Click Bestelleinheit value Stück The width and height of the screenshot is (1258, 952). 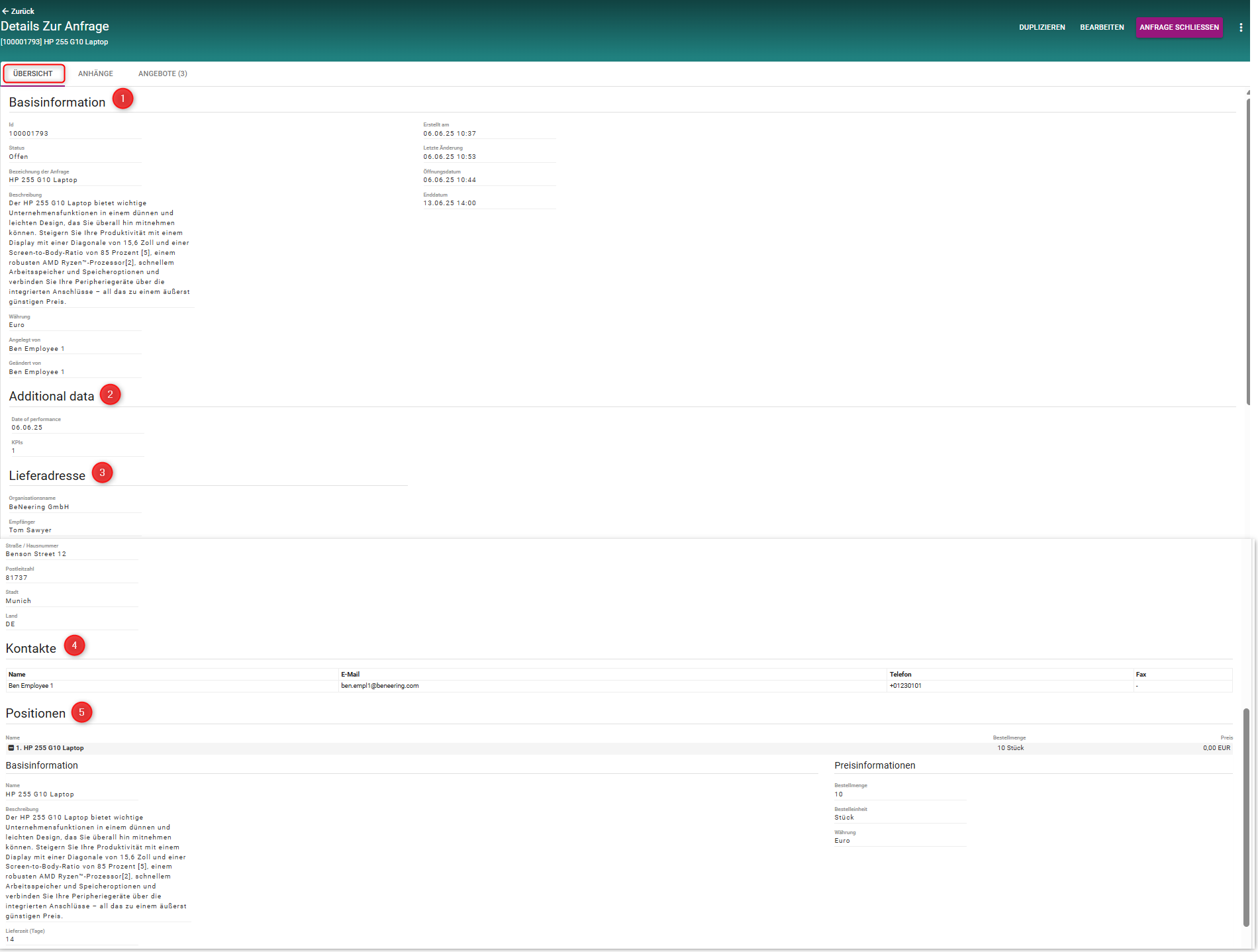click(844, 818)
